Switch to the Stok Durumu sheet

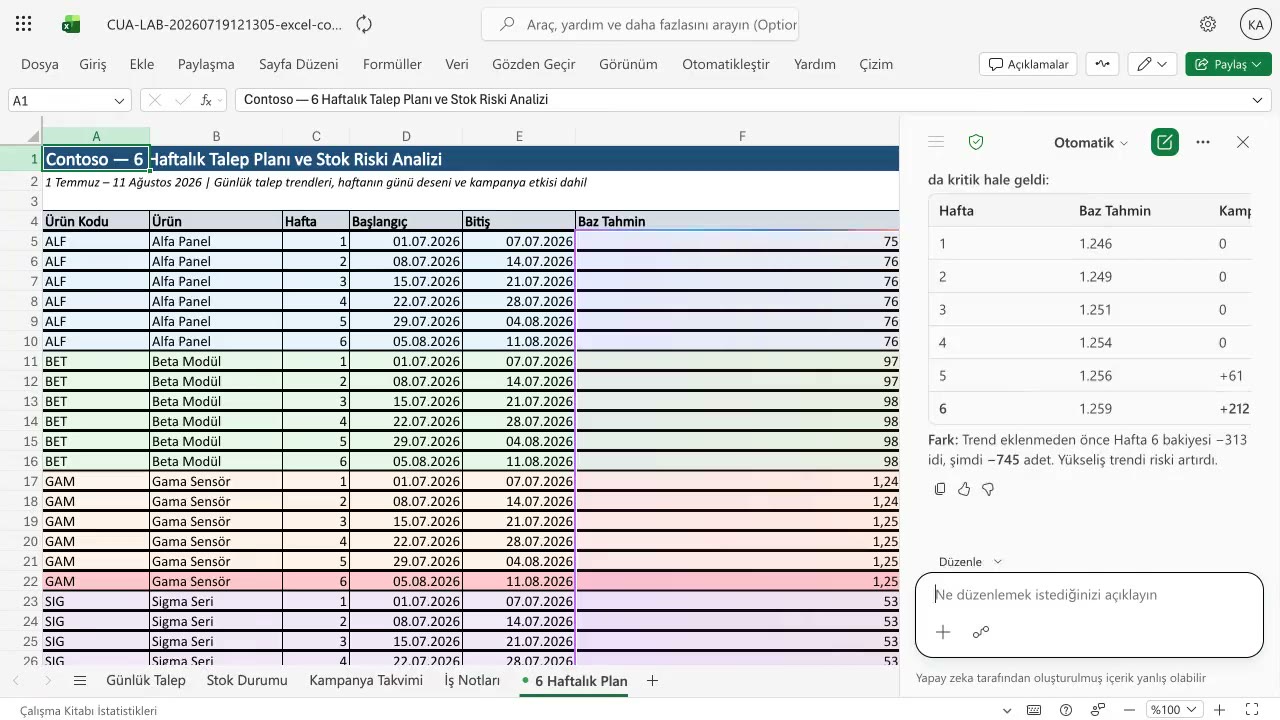247,681
